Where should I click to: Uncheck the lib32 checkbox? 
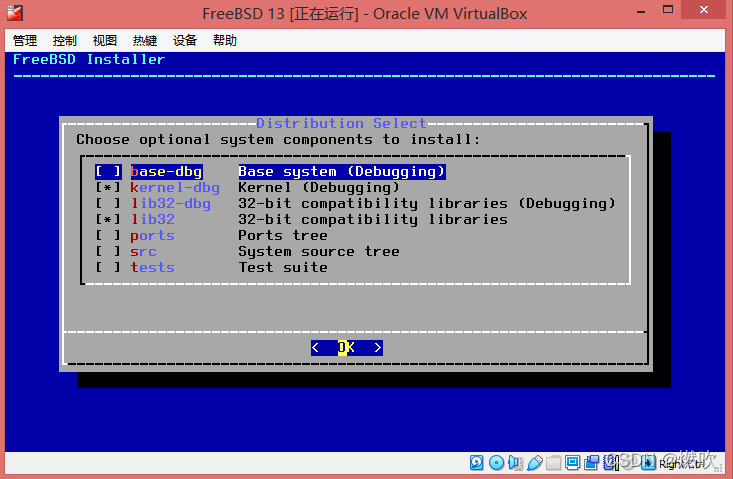pyautogui.click(x=108, y=219)
